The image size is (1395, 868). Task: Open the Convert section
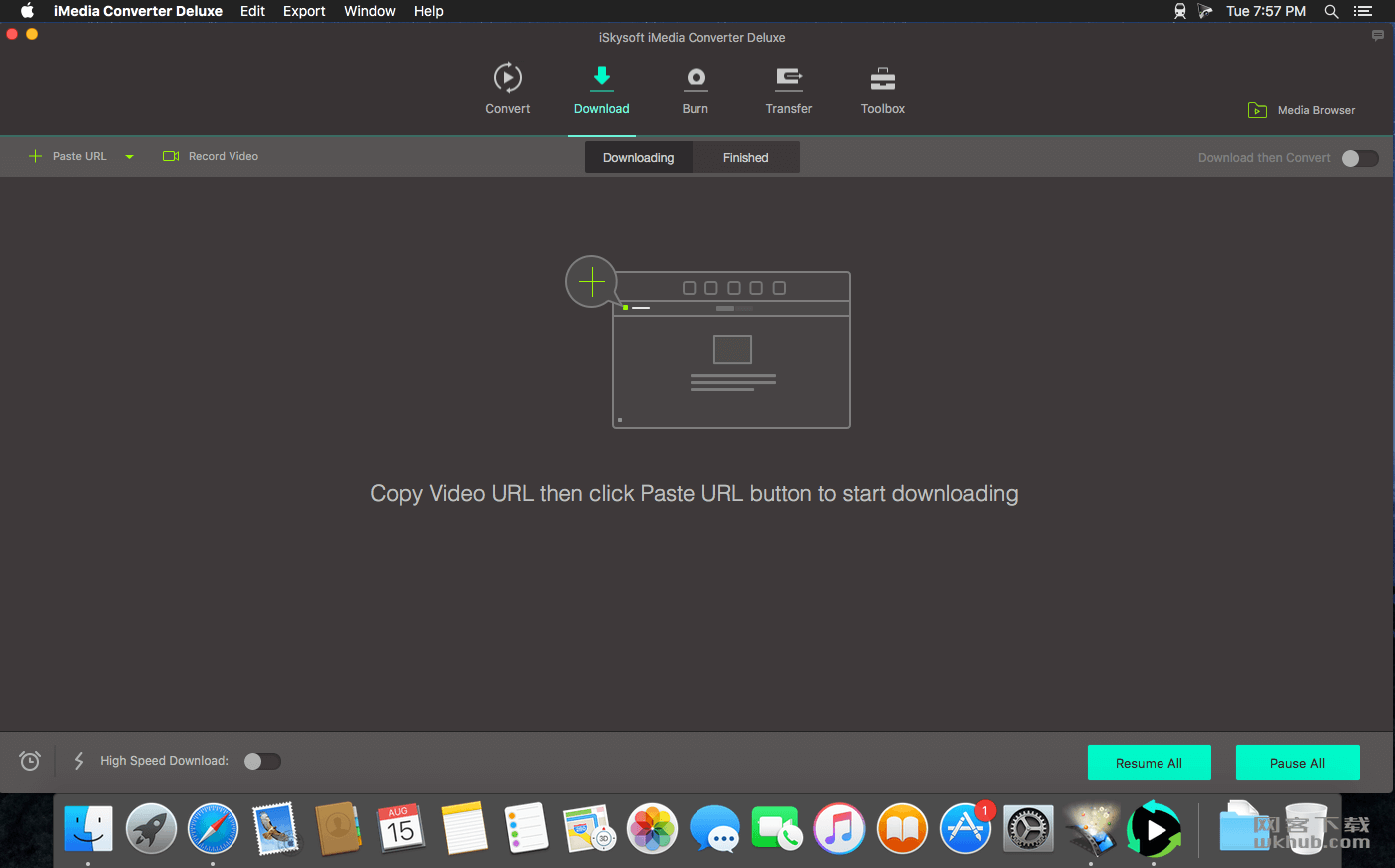[507, 90]
